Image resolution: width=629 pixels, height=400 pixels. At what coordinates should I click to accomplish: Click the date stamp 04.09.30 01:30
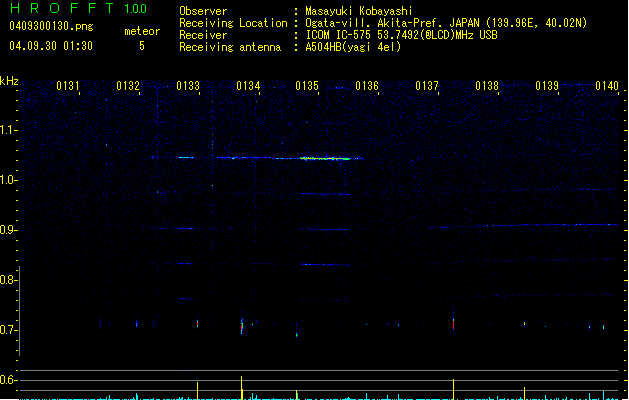click(51, 46)
